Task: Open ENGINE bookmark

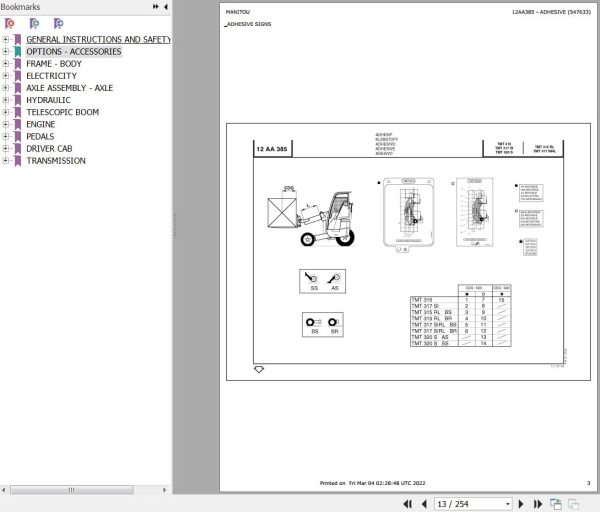Action: [x=41, y=124]
